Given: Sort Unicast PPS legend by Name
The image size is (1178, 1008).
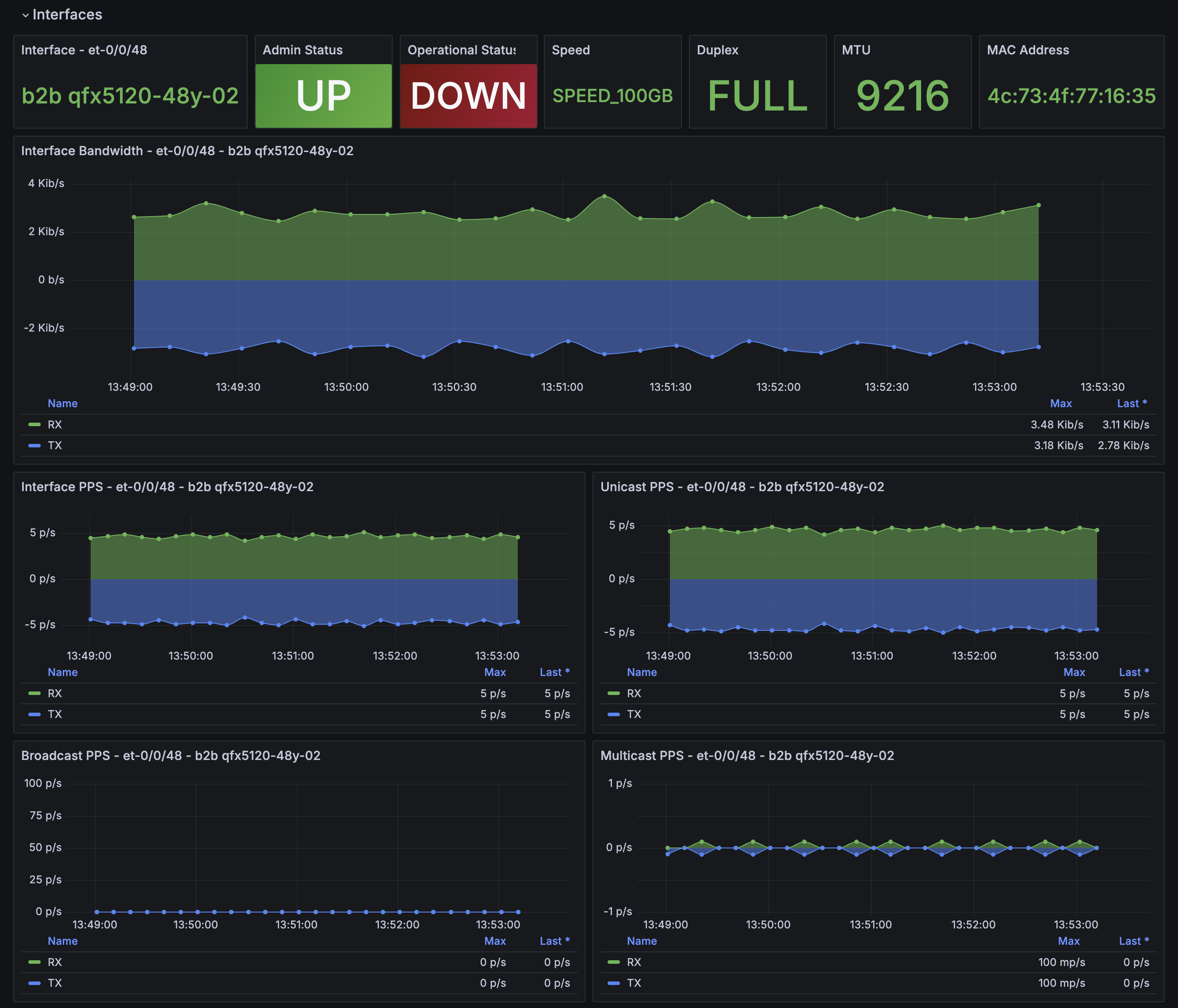Looking at the screenshot, I should (642, 672).
